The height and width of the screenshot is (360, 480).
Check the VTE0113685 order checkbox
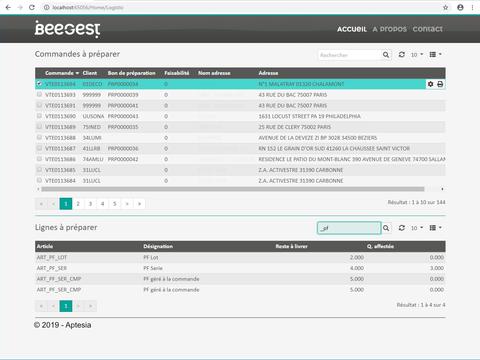39,169
